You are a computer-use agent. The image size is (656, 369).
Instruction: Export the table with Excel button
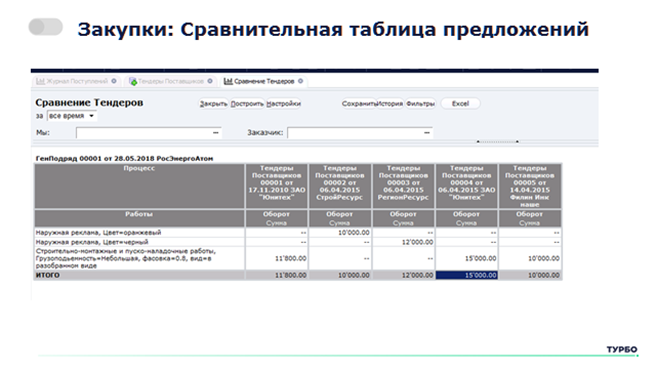click(x=460, y=104)
